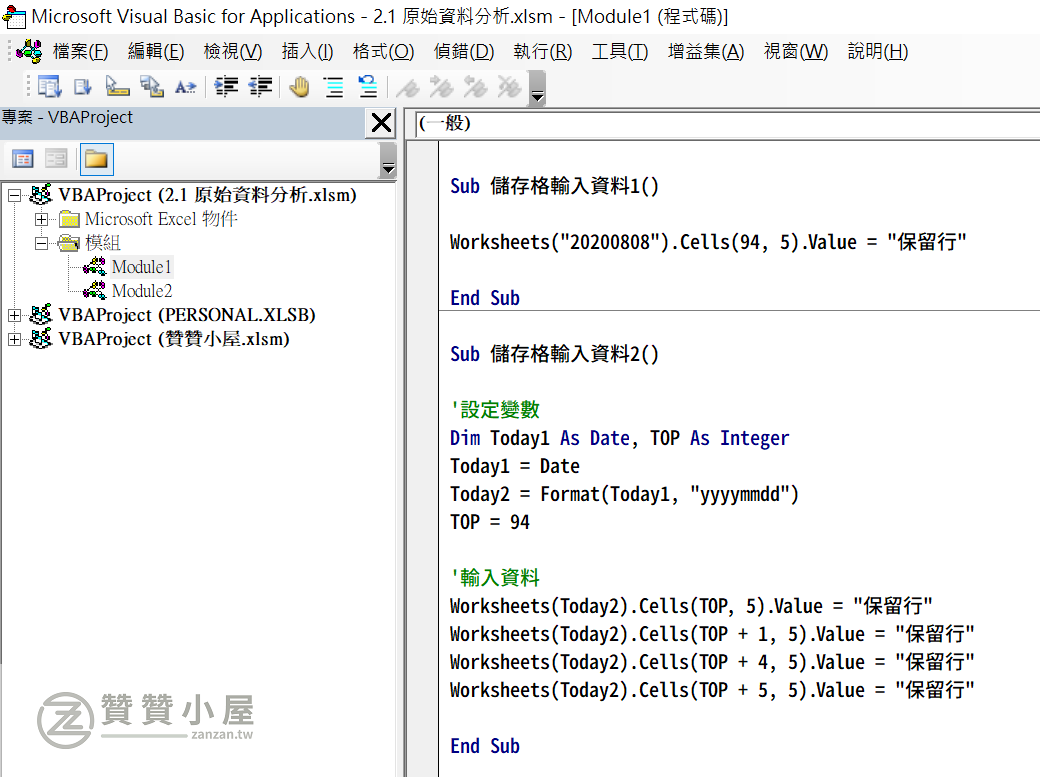This screenshot has height=777, width=1040.
Task: Click the Worksheets("20200808") code line
Action: click(x=708, y=242)
